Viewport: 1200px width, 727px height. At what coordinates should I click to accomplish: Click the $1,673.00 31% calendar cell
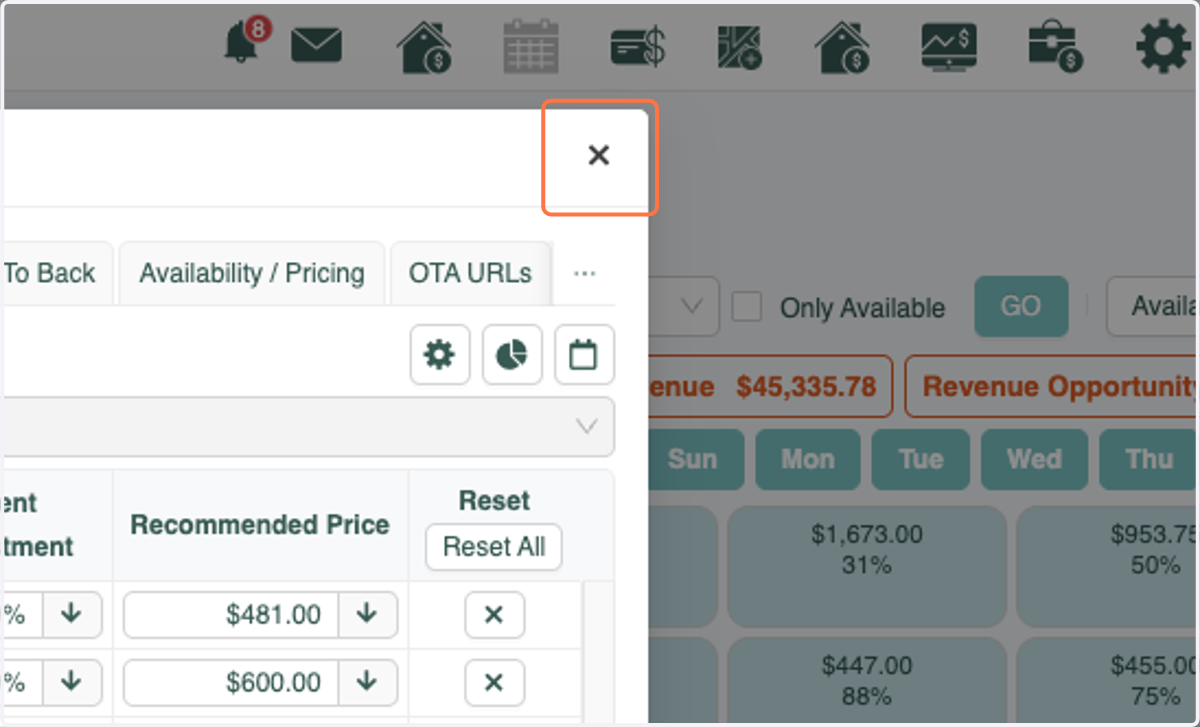point(867,566)
